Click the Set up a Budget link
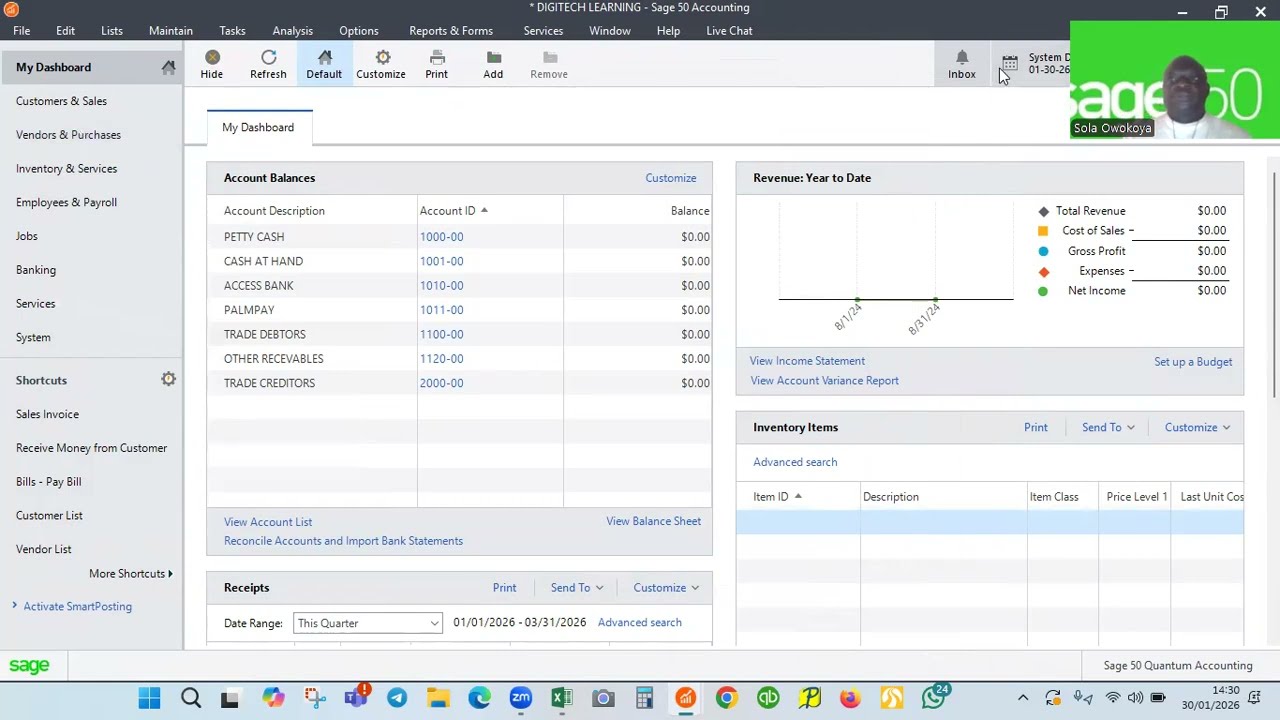 pyautogui.click(x=1193, y=362)
